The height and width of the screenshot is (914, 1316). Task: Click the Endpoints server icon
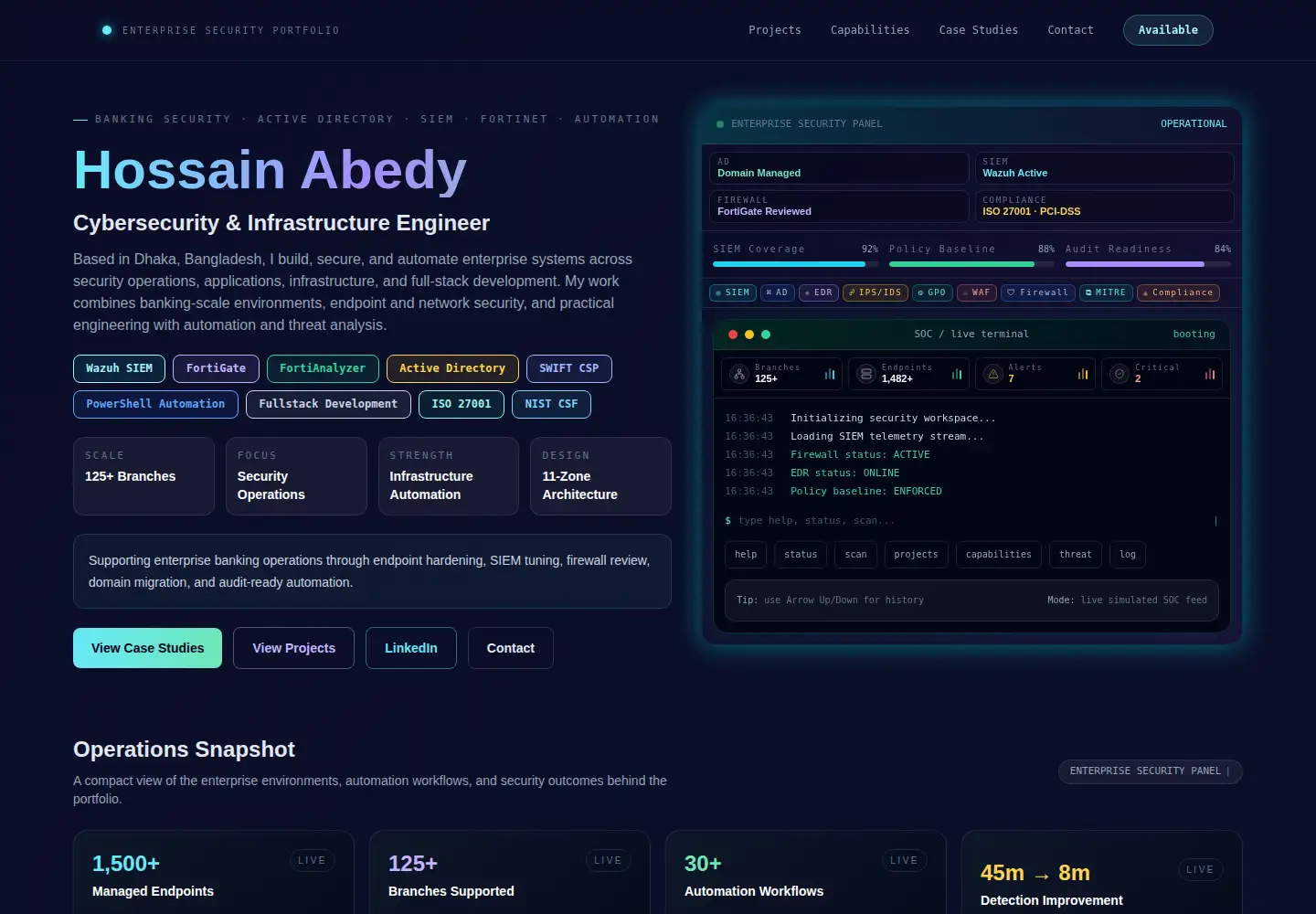[866, 374]
